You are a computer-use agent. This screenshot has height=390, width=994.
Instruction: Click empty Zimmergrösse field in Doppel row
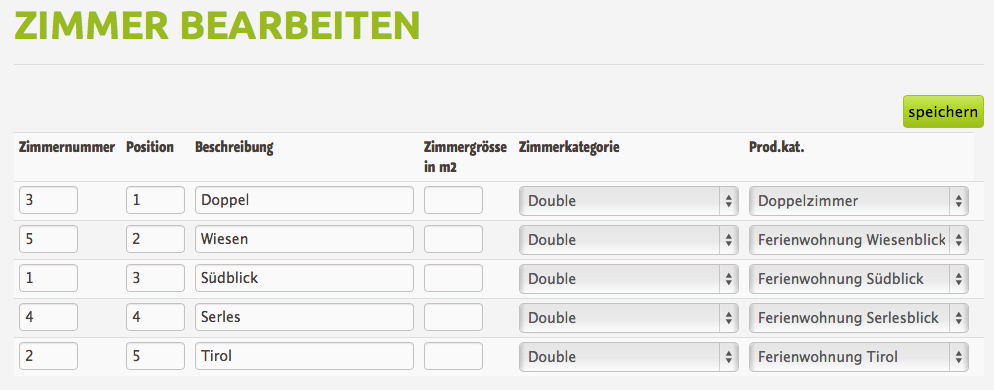(453, 200)
